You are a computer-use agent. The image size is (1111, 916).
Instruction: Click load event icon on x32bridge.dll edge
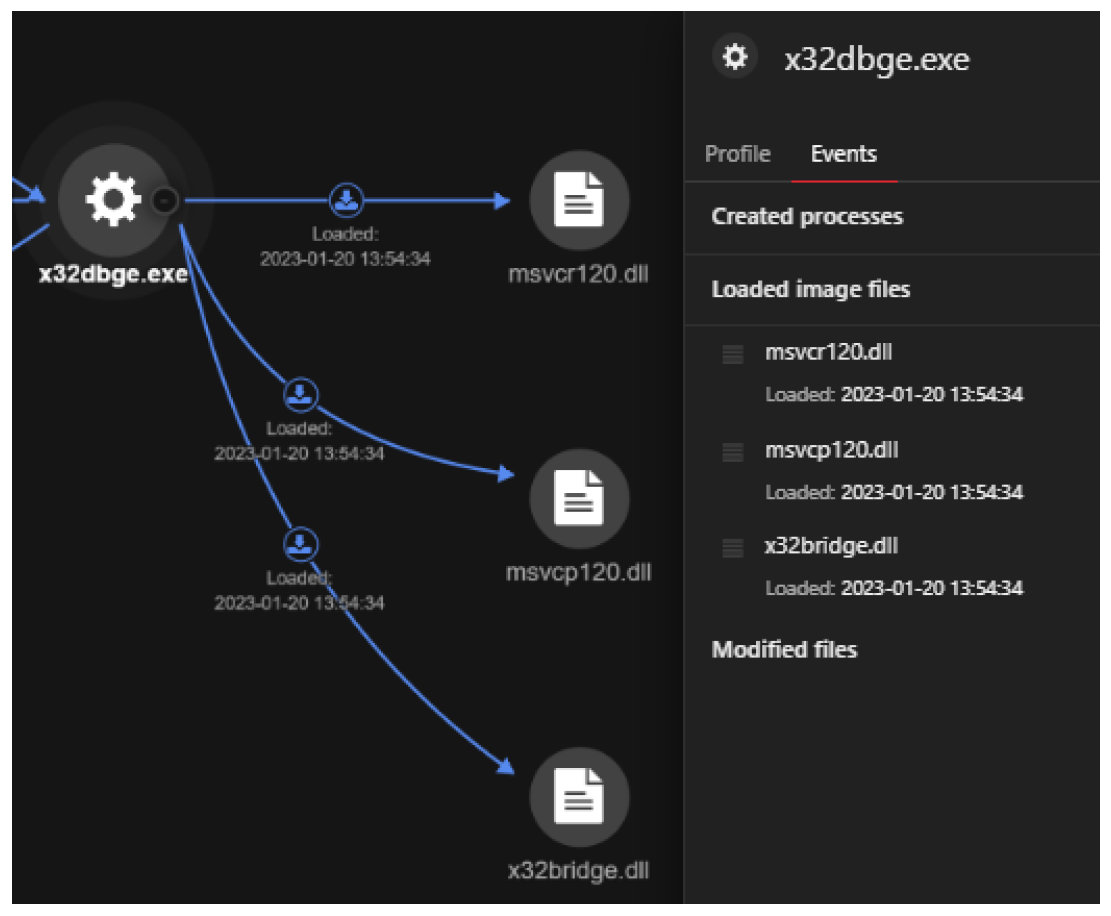coord(302,545)
